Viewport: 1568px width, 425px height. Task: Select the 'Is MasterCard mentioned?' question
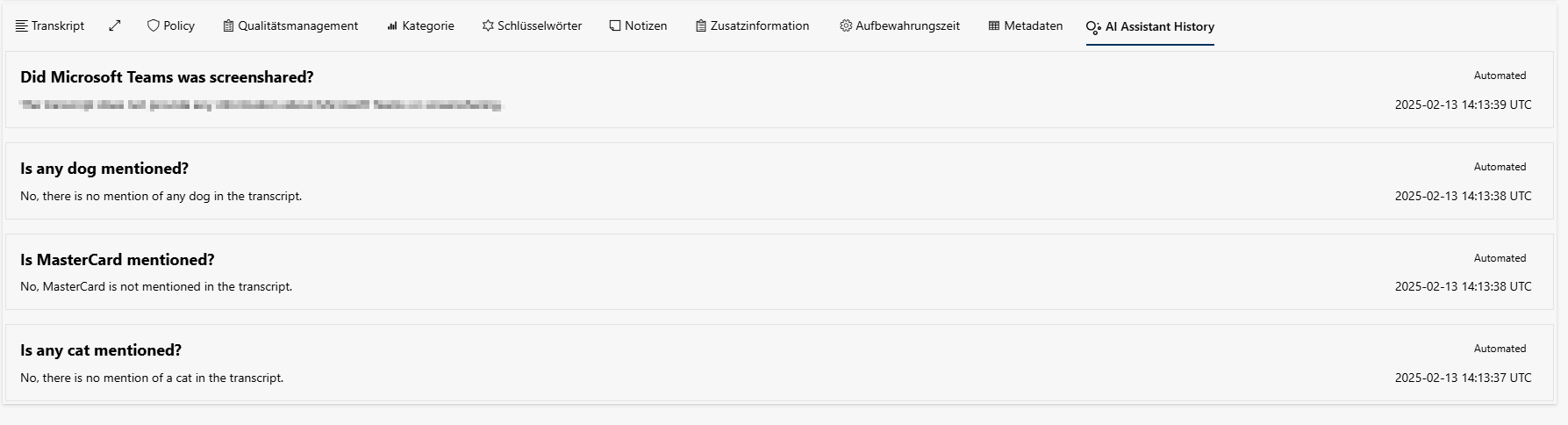118,260
